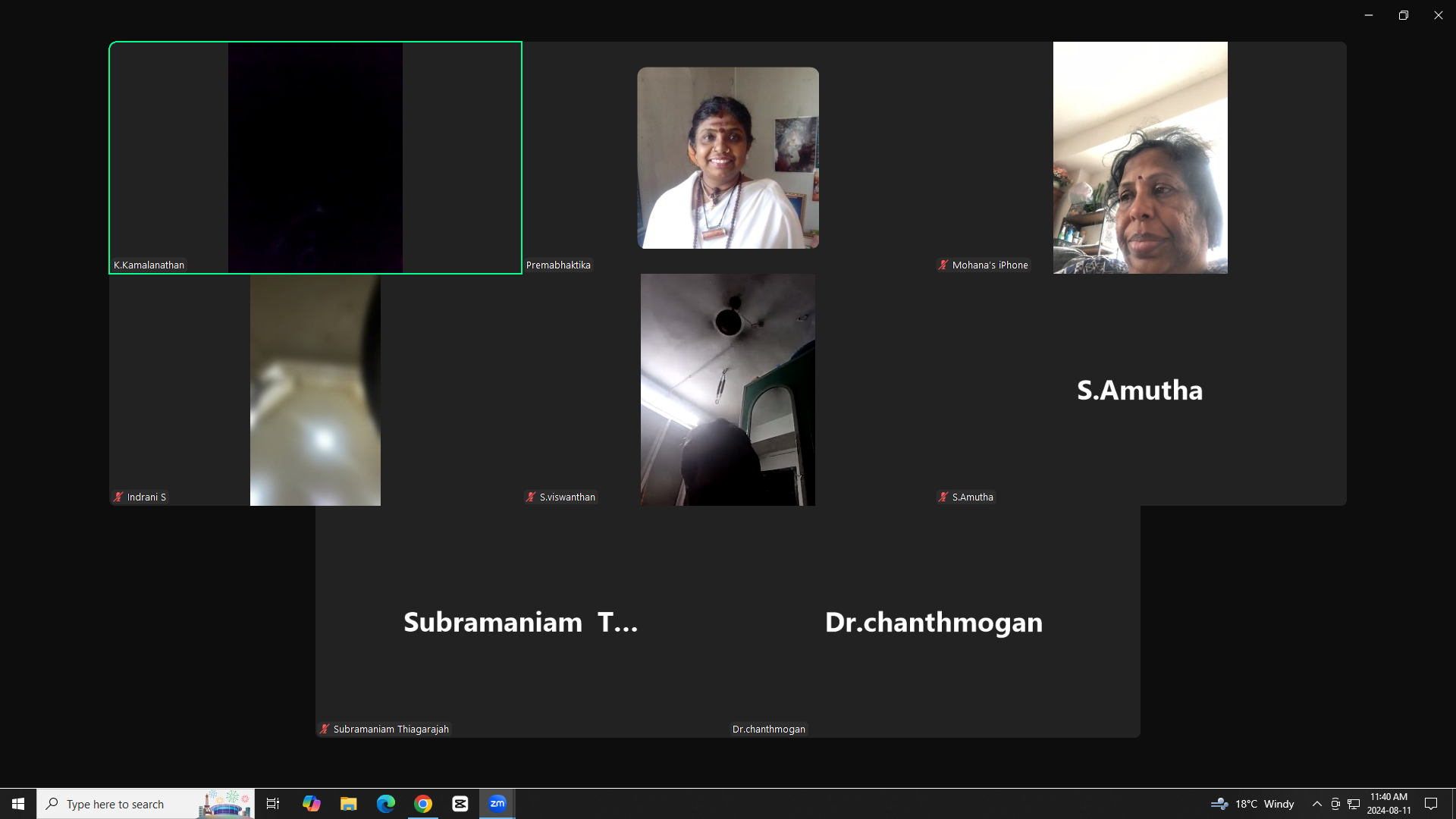Select Premabhaktika video tile
The width and height of the screenshot is (1456, 819).
point(728,158)
